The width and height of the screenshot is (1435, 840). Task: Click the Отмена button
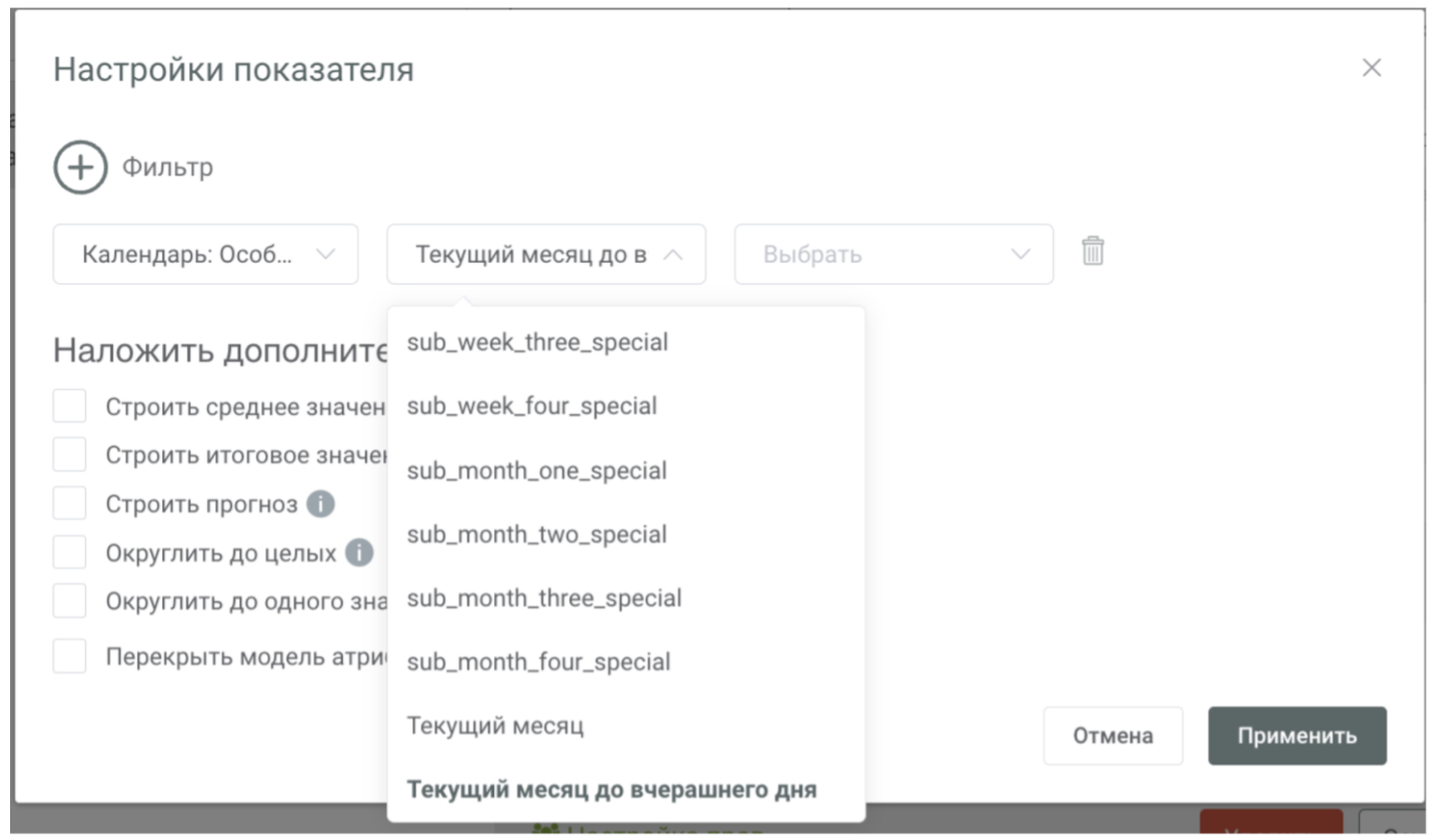coord(1112,736)
